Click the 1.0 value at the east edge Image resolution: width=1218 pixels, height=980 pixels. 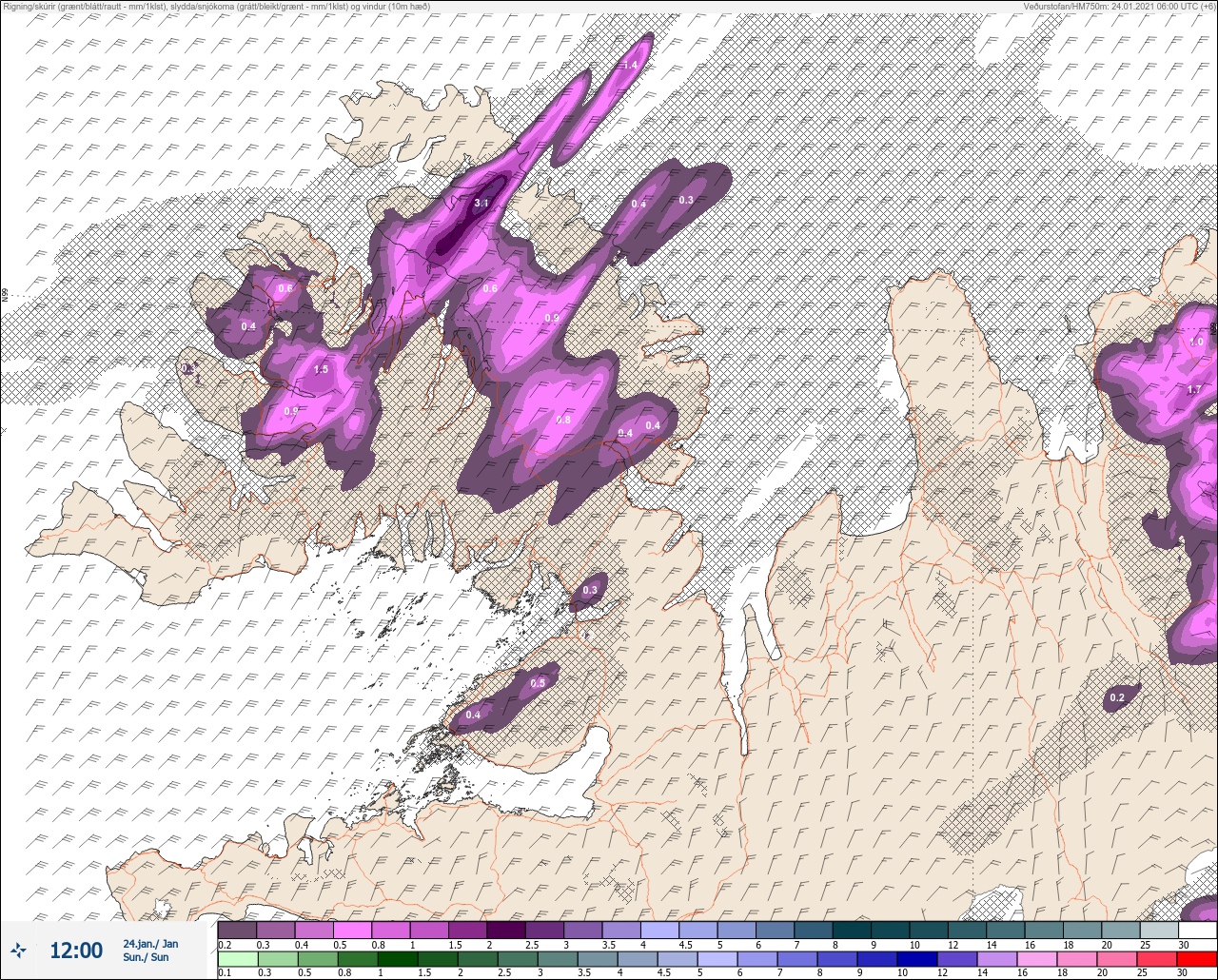pos(1197,341)
